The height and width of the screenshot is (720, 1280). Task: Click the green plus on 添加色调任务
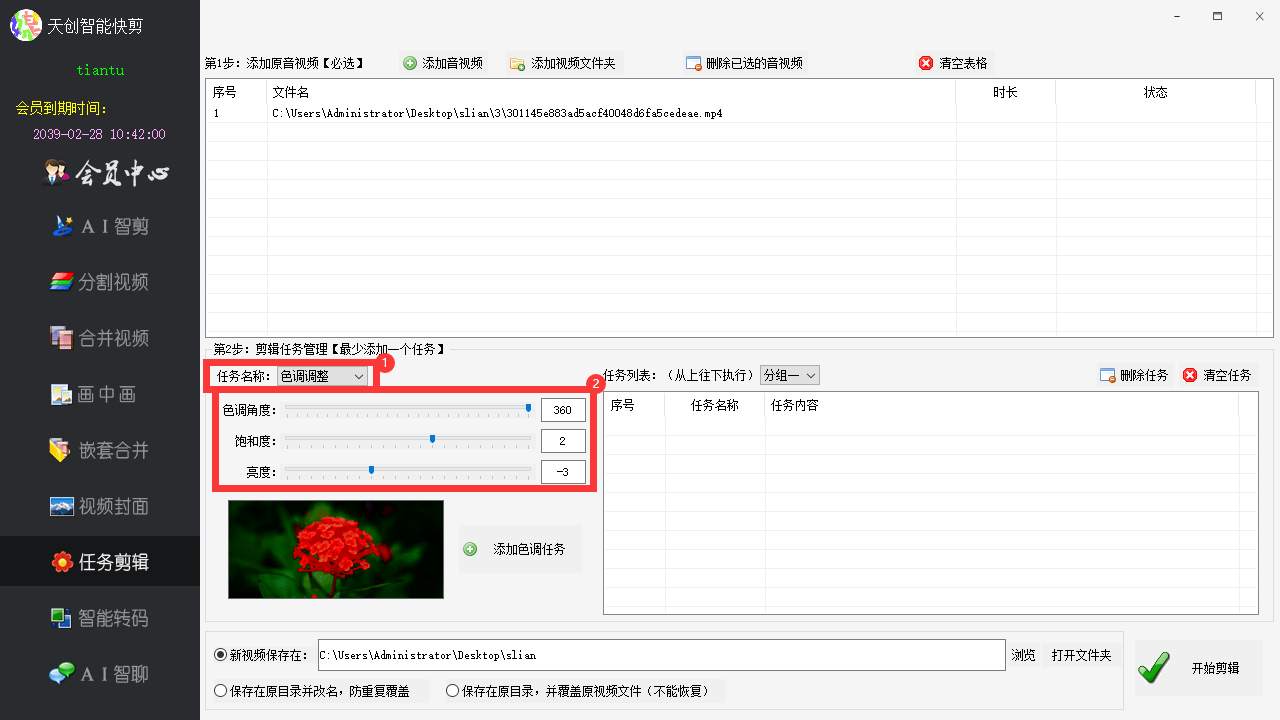470,549
